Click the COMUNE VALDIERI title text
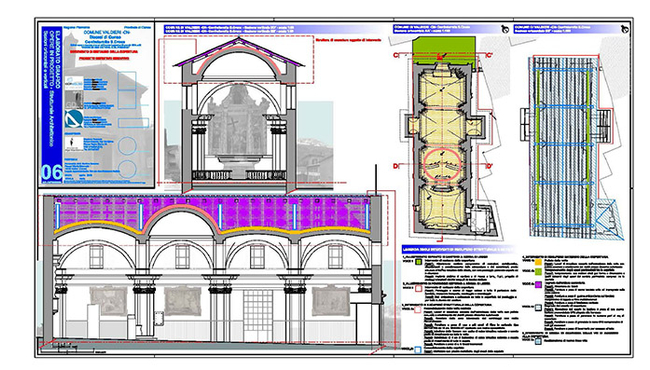Screen dimensions: 650x370 (x=102, y=32)
